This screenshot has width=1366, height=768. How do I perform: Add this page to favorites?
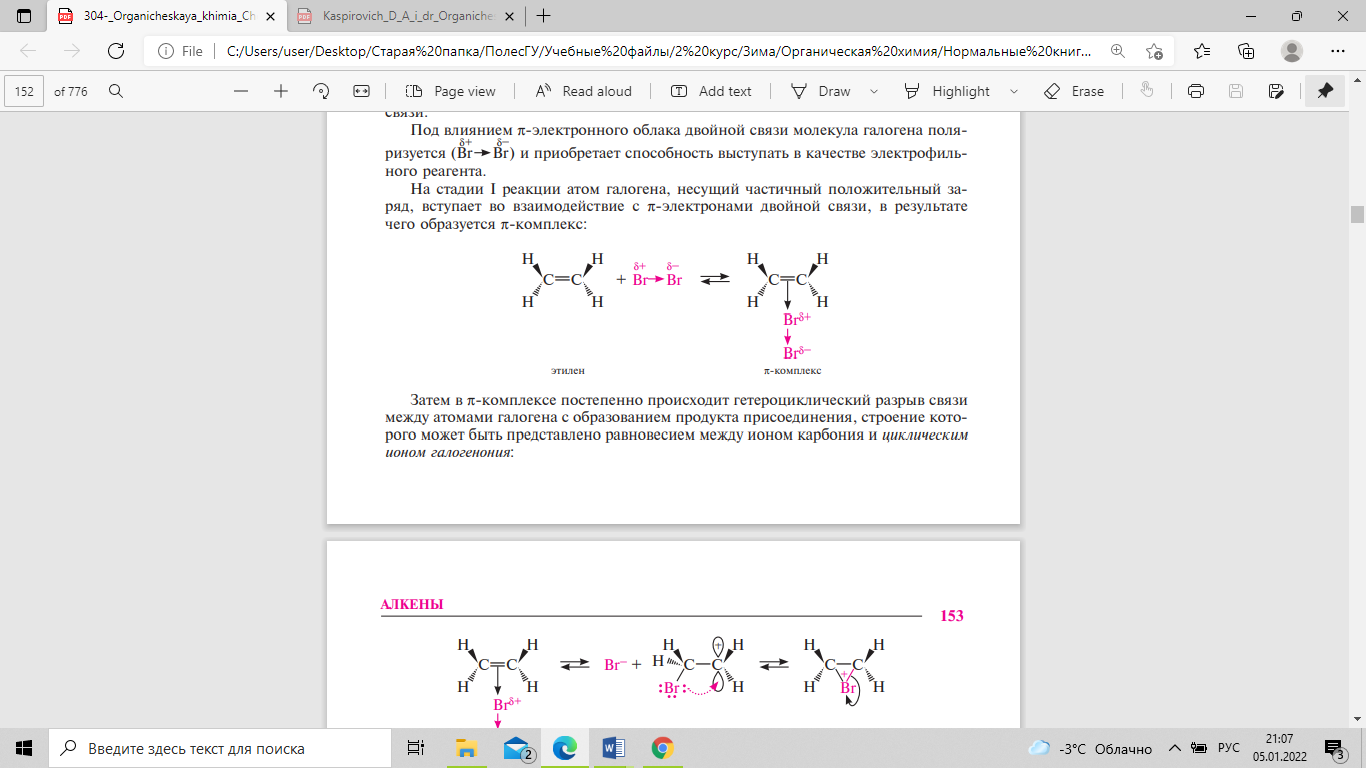point(1155,51)
